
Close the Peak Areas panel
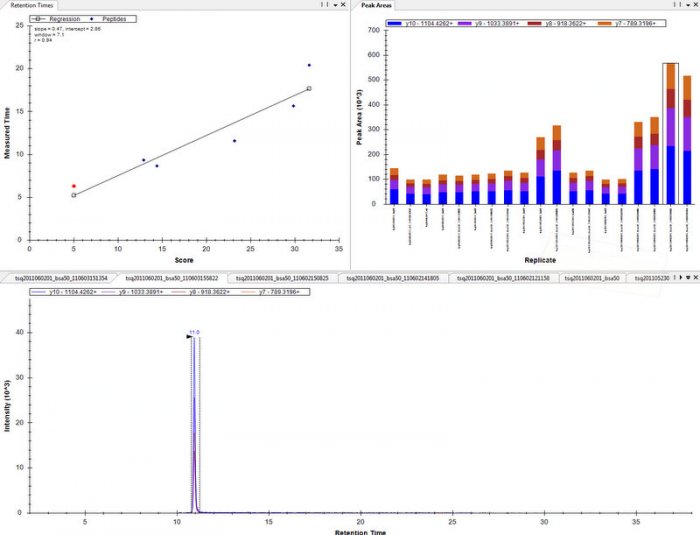694,5
